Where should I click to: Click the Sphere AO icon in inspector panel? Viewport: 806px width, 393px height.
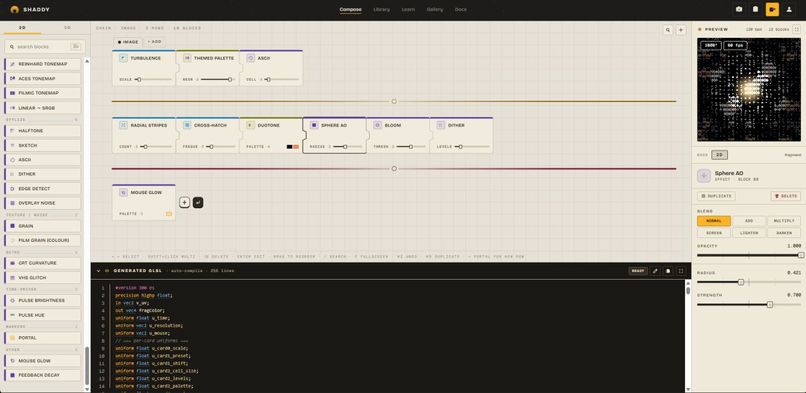pos(704,176)
